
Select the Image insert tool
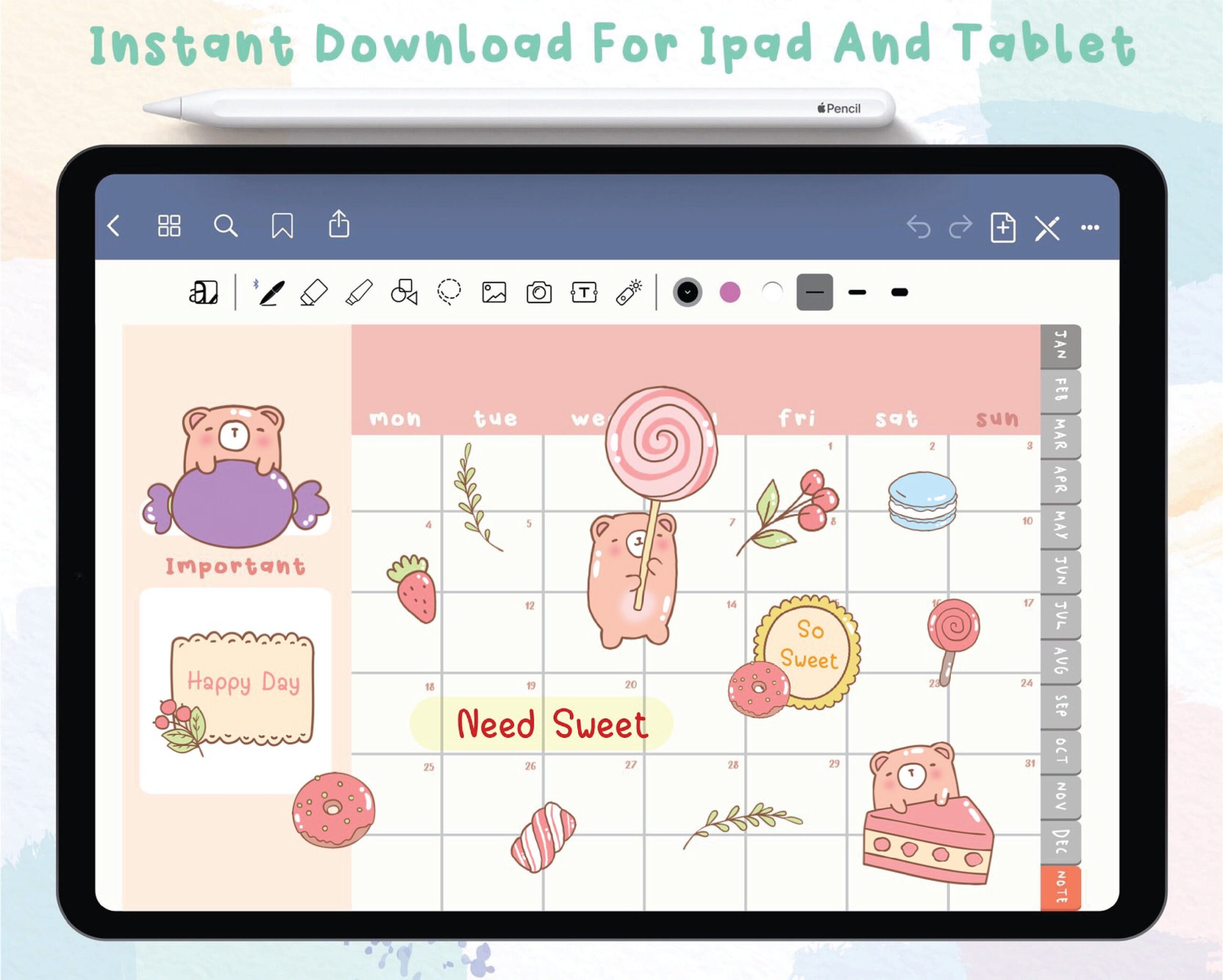click(x=494, y=293)
